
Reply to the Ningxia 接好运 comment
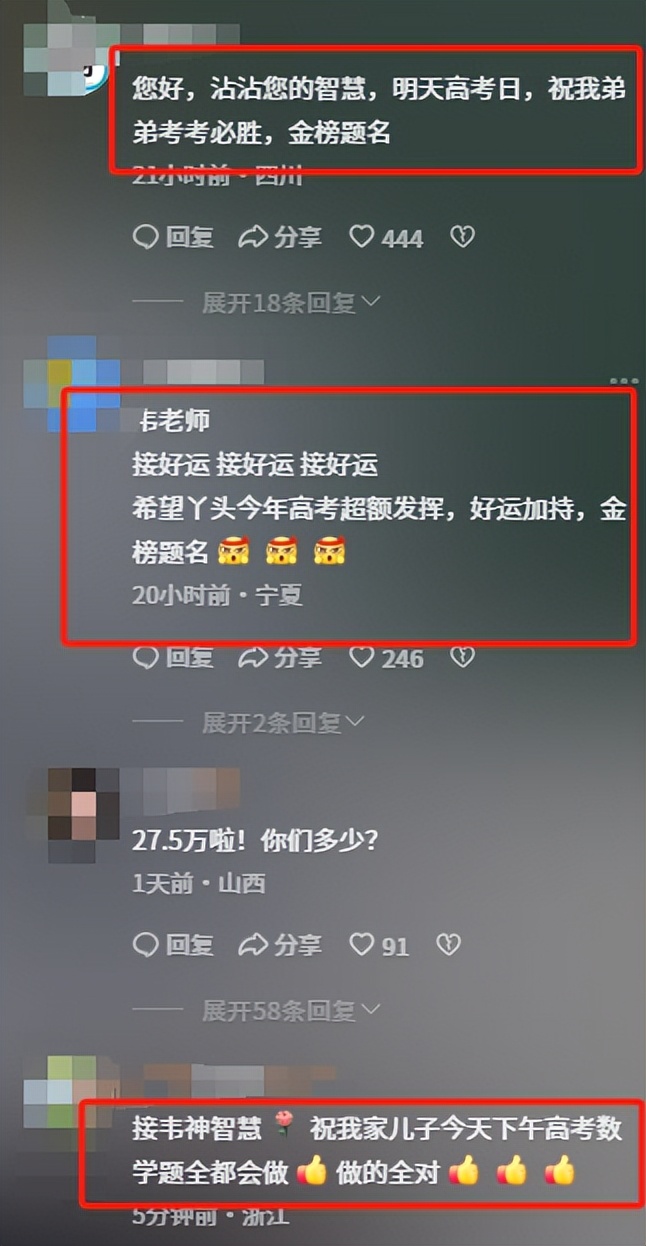click(173, 657)
